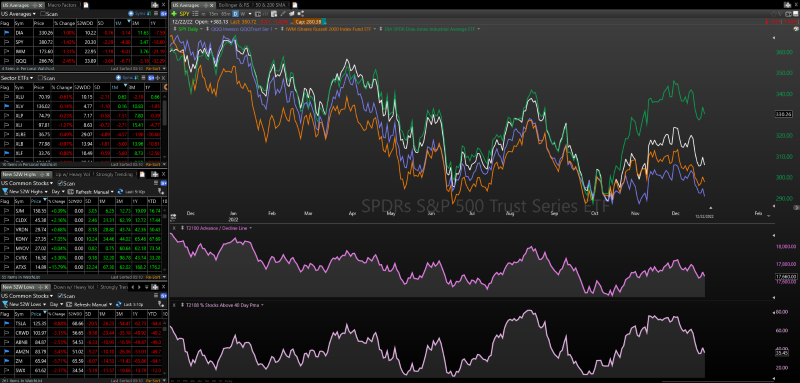The width and height of the screenshot is (800, 383).
Task: Click the filter funnel icon for New 52W Lows
Action: pyautogui.click(x=5, y=304)
